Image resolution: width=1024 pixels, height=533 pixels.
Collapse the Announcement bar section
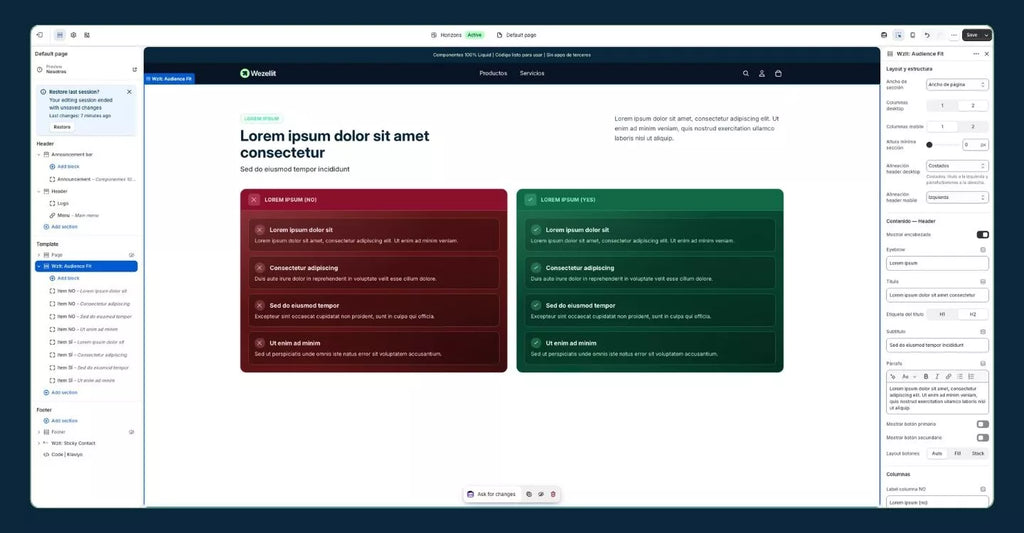pos(39,155)
